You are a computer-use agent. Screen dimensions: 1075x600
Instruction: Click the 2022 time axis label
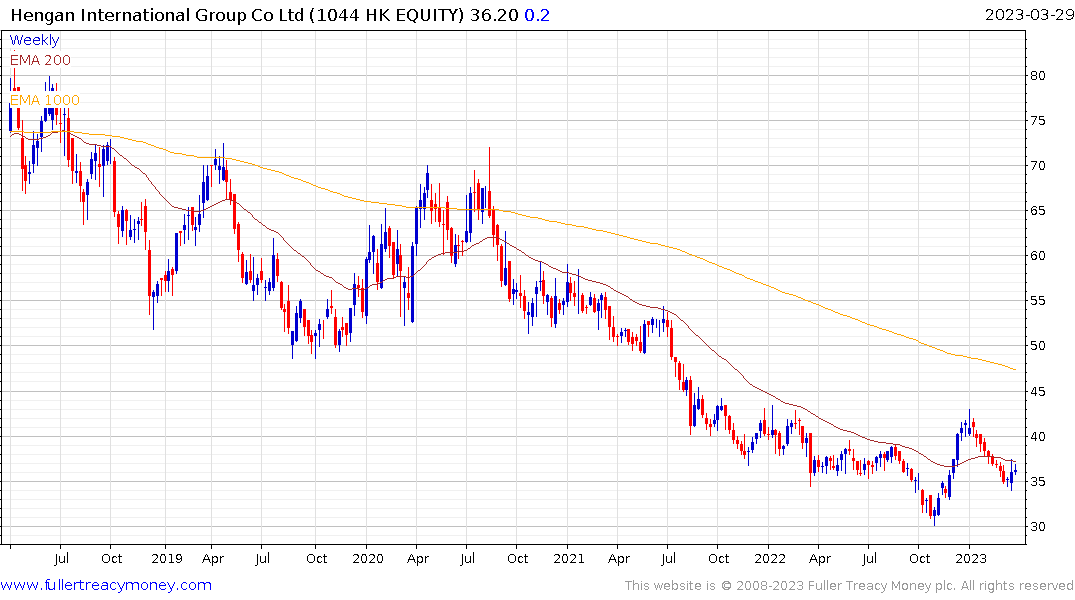pyautogui.click(x=770, y=558)
